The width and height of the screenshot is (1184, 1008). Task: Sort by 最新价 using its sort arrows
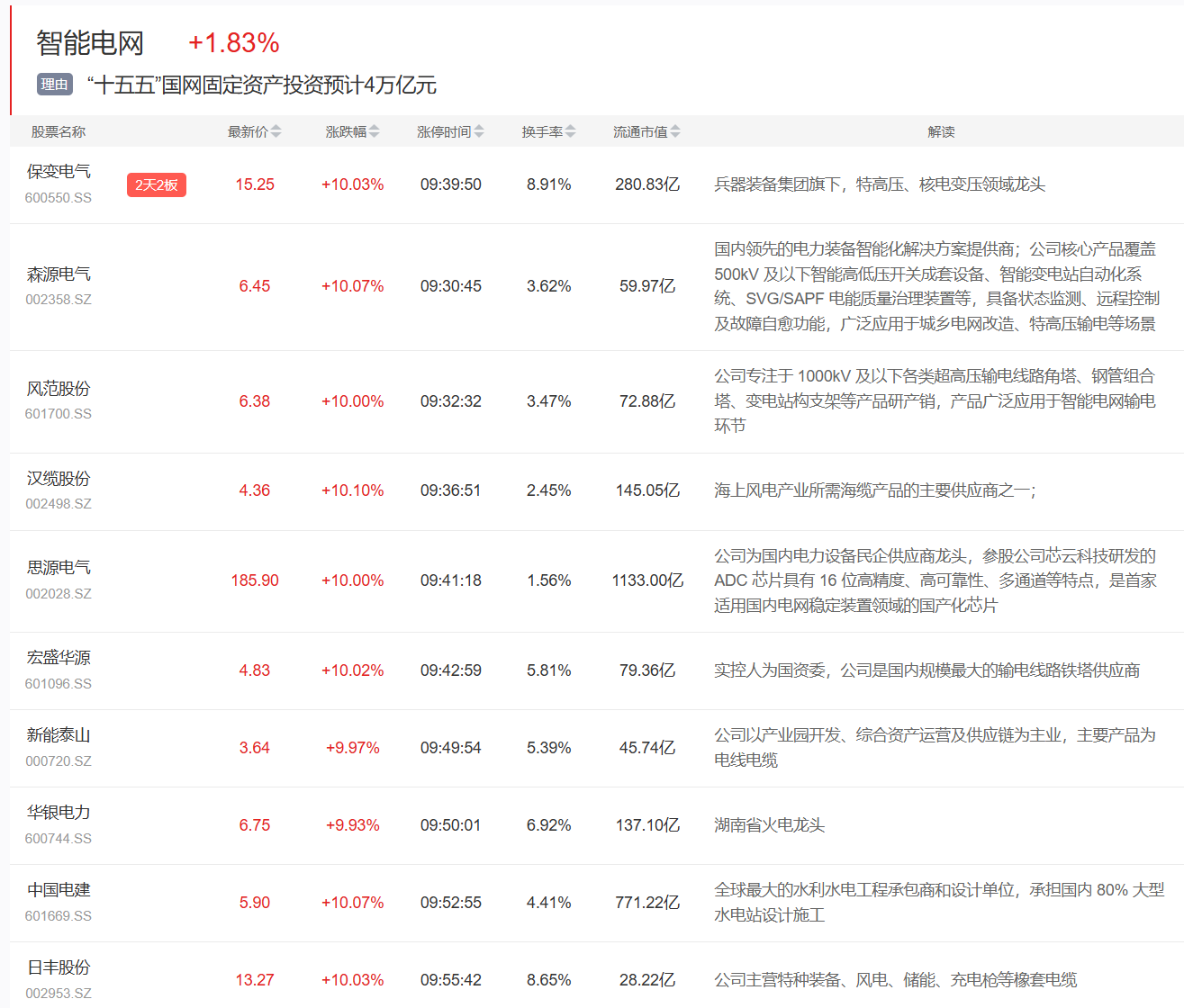tap(276, 131)
